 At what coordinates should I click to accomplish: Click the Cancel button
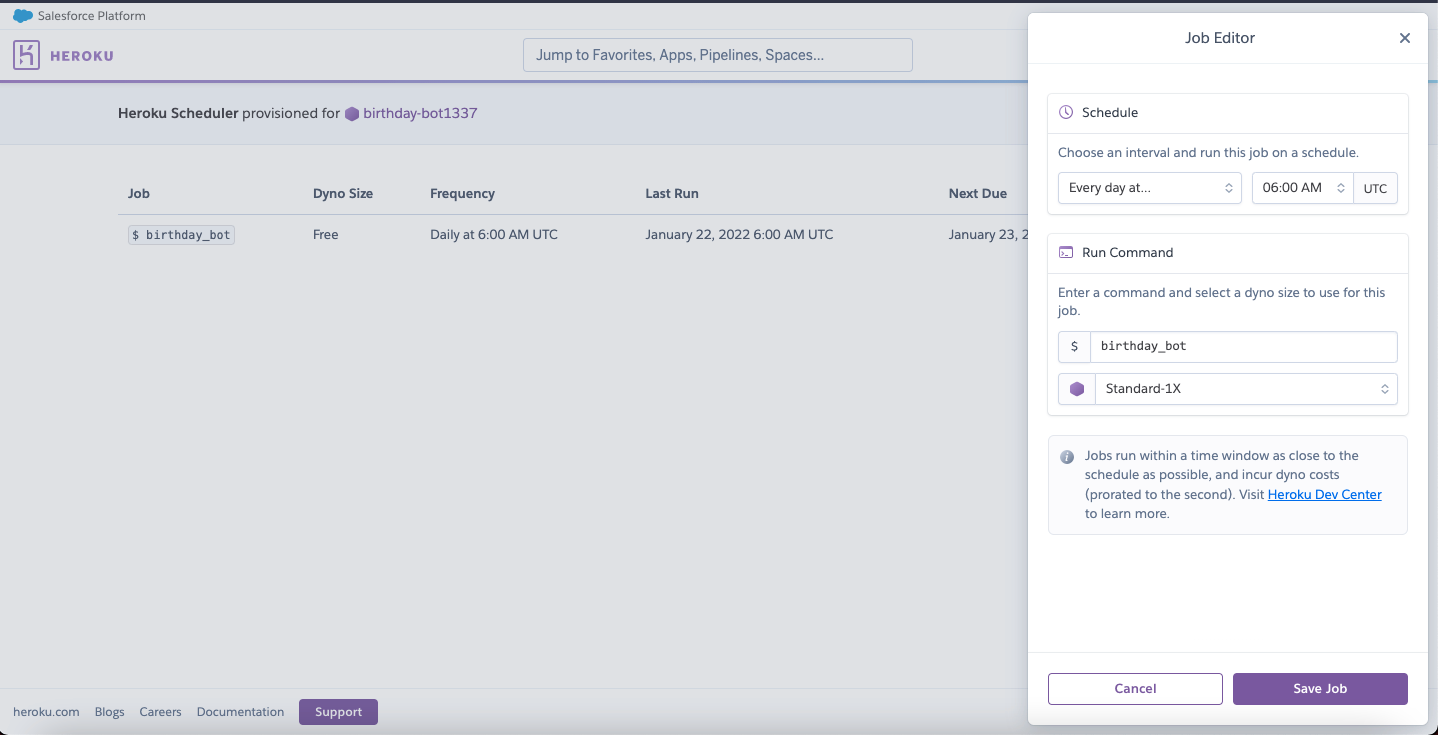(x=1135, y=689)
